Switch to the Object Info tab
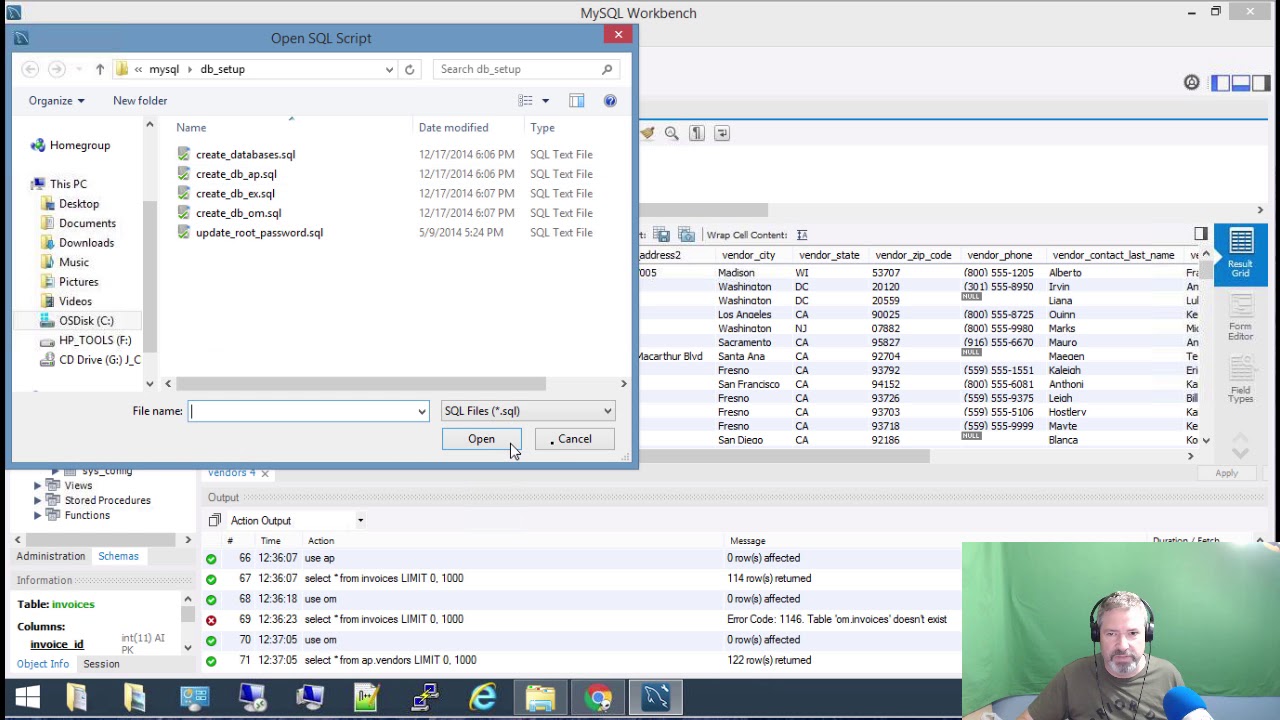The width and height of the screenshot is (1280, 720). point(42,664)
